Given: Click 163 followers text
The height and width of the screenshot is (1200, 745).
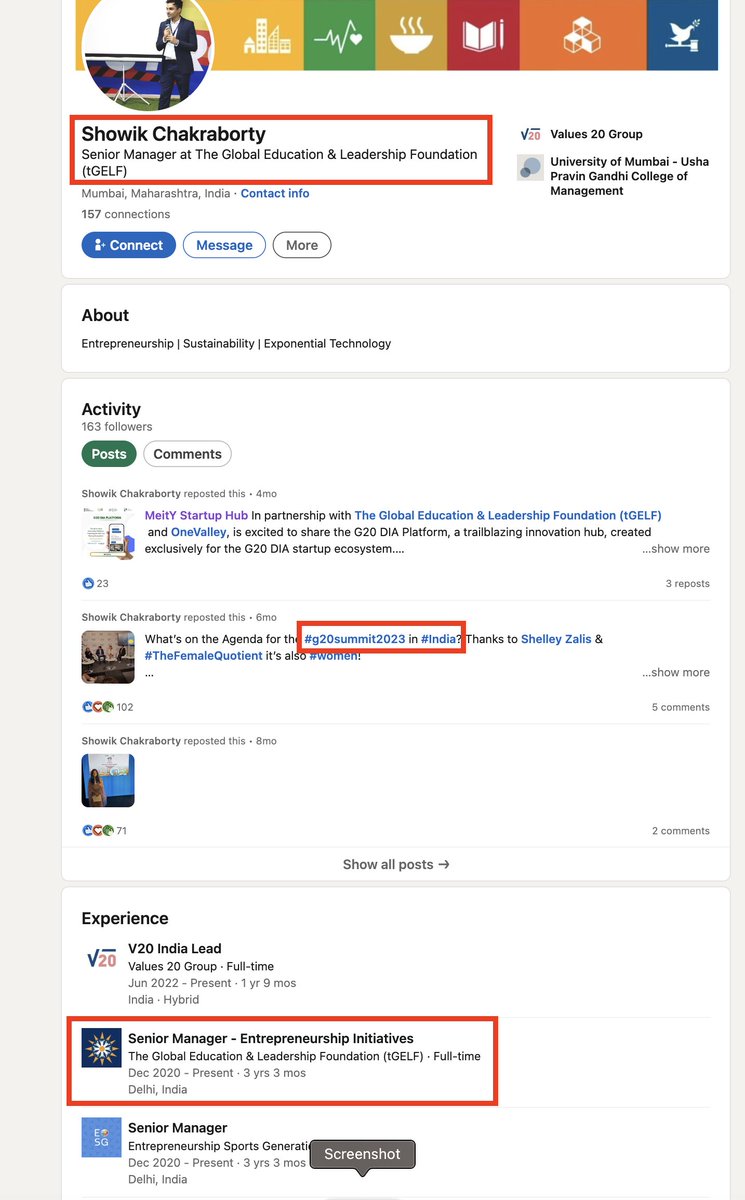Looking at the screenshot, I should pyautogui.click(x=117, y=427).
